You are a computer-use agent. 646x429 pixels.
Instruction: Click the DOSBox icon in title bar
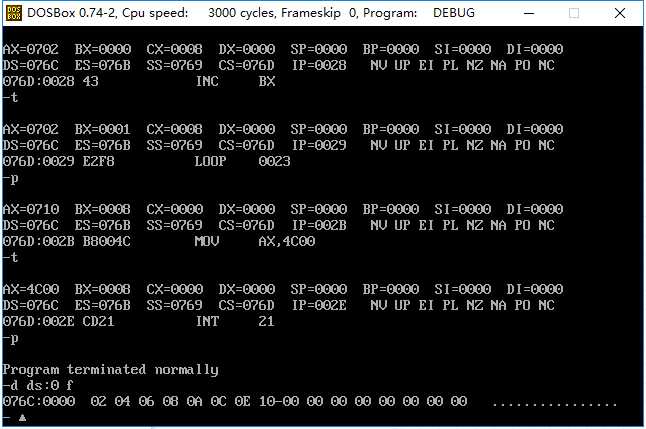(x=14, y=13)
